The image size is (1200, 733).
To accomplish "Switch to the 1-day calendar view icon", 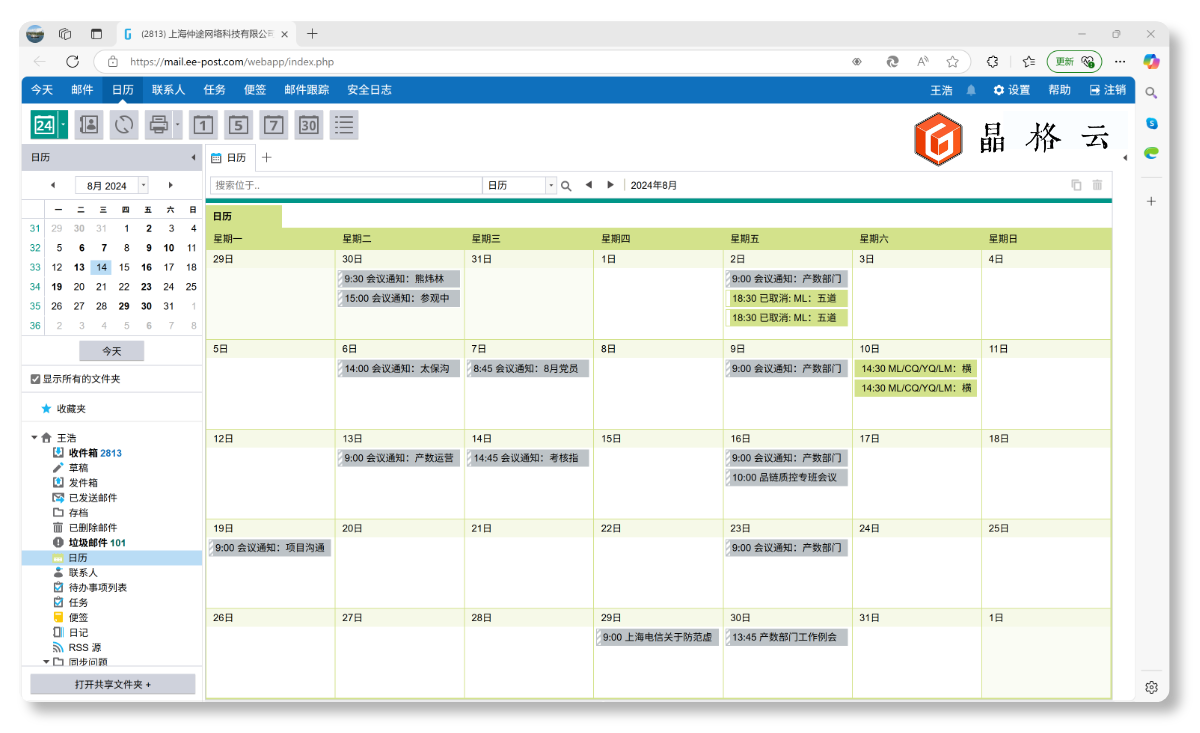I will [203, 125].
